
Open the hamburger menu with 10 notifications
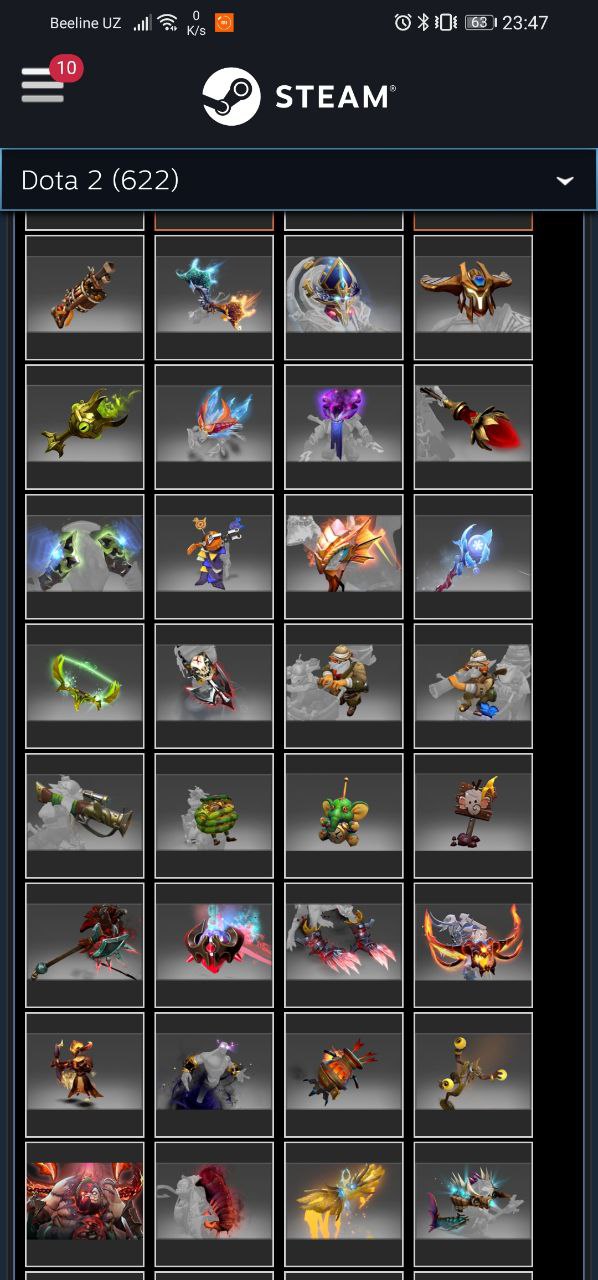(x=43, y=85)
